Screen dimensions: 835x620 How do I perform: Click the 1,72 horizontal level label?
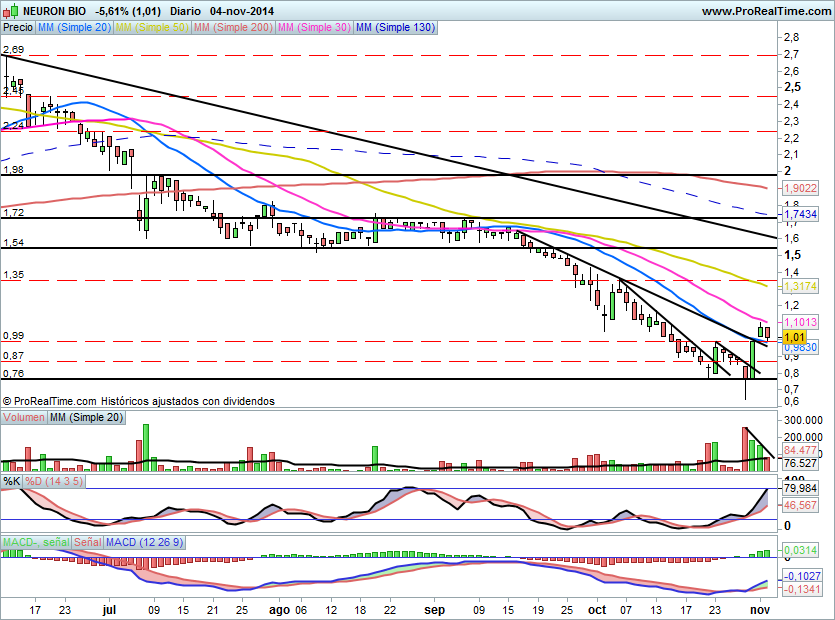coord(13,213)
